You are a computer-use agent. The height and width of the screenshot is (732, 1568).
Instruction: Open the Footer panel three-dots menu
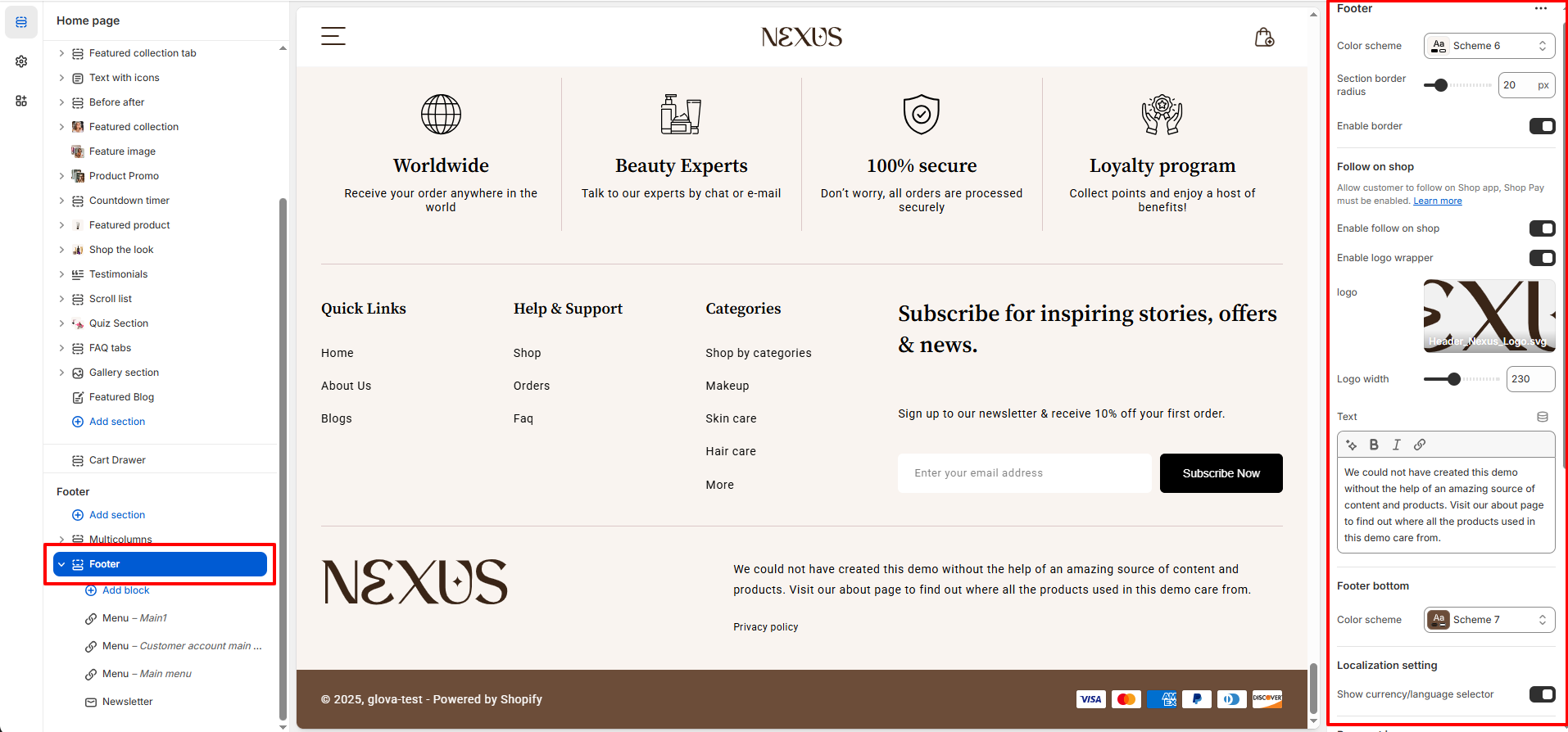tap(1540, 9)
